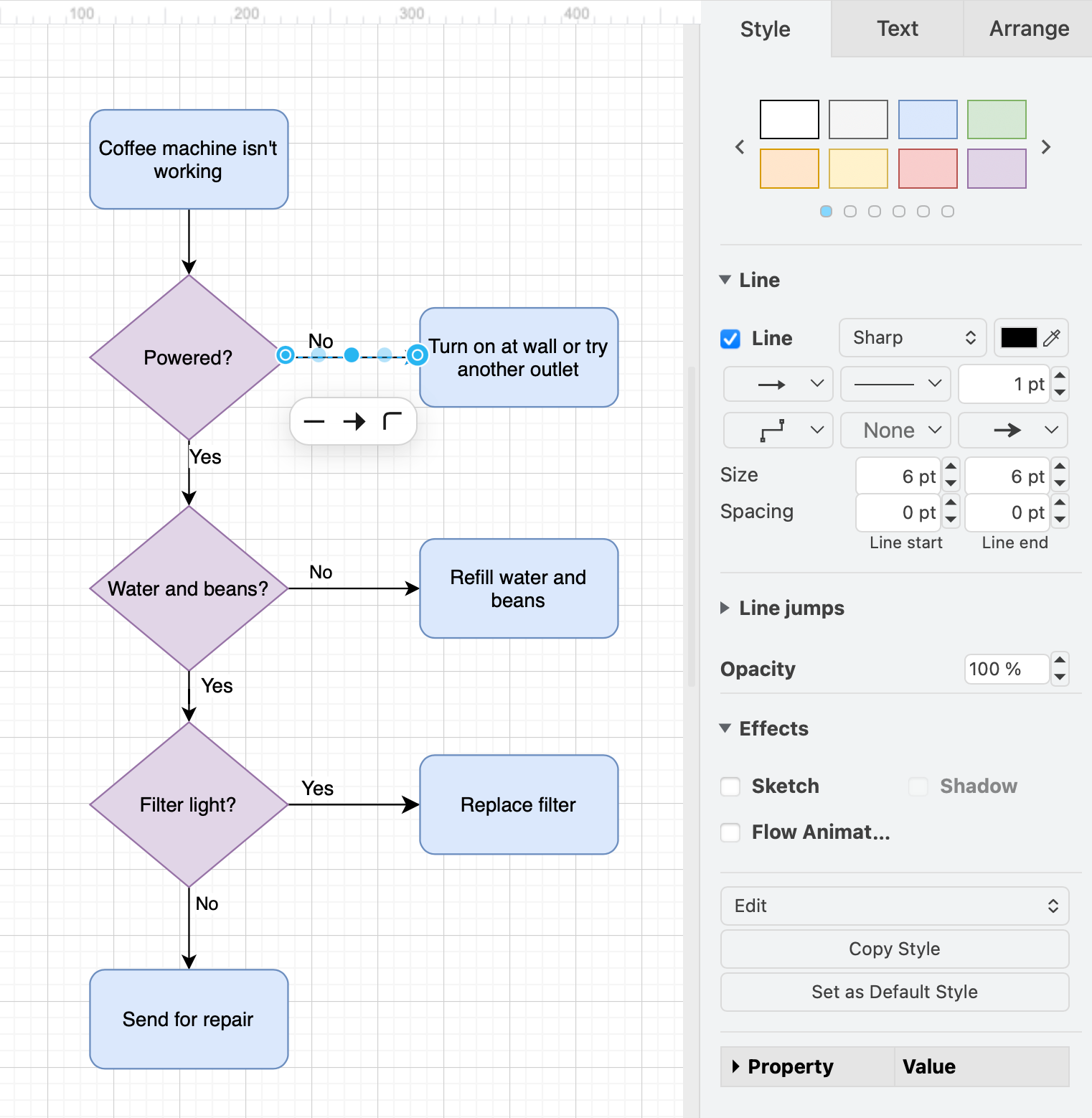Apply the light blue style swatch

coord(928,119)
